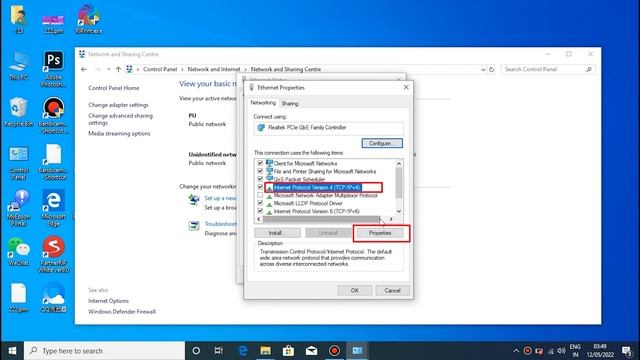The width and height of the screenshot is (640, 360).
Task: Click Network and Internet breadcrumb
Action: pos(214,69)
